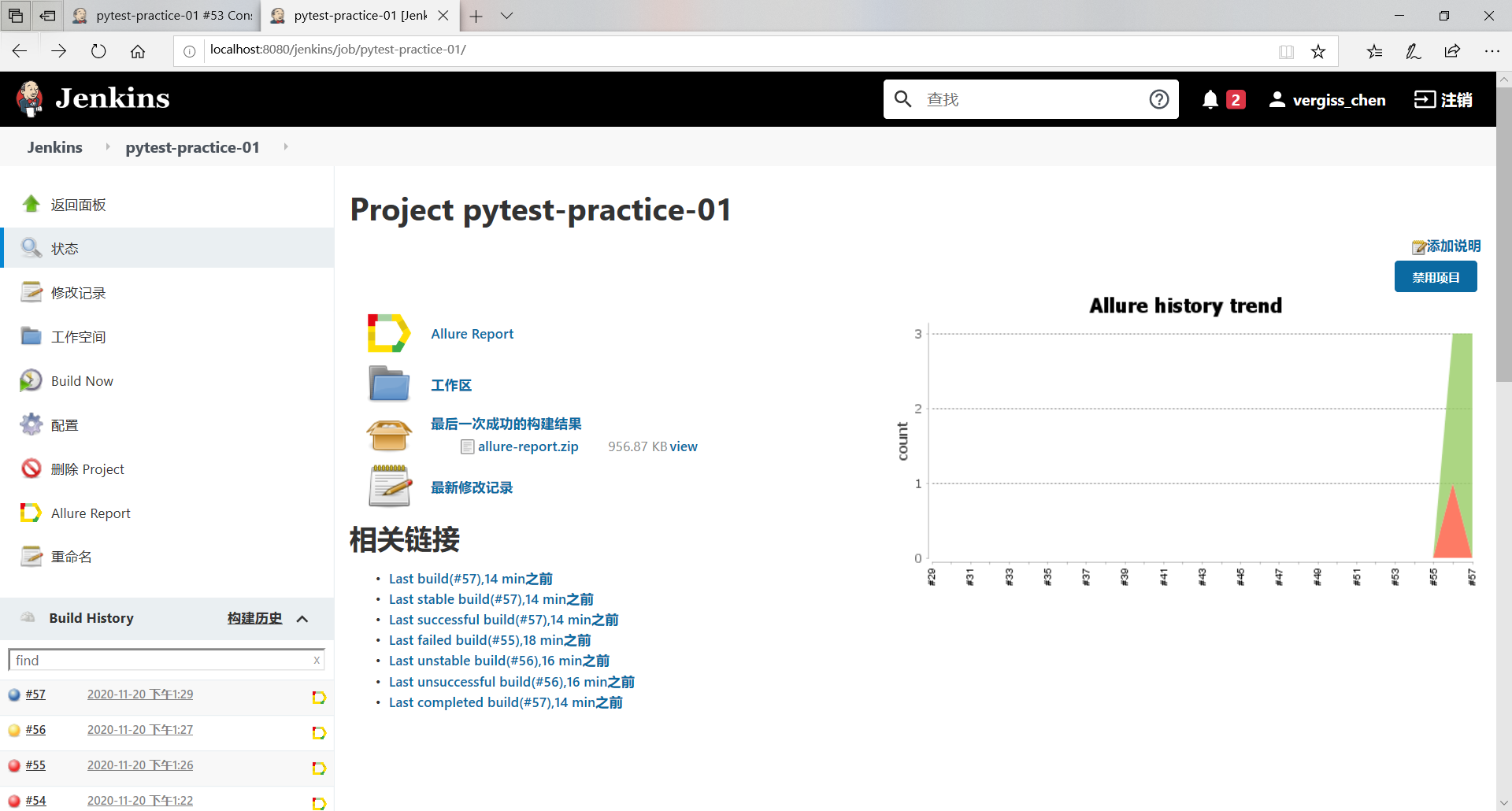Open the Allure report icon beside build #57
Screen dimensions: 1512x811
pos(318,698)
